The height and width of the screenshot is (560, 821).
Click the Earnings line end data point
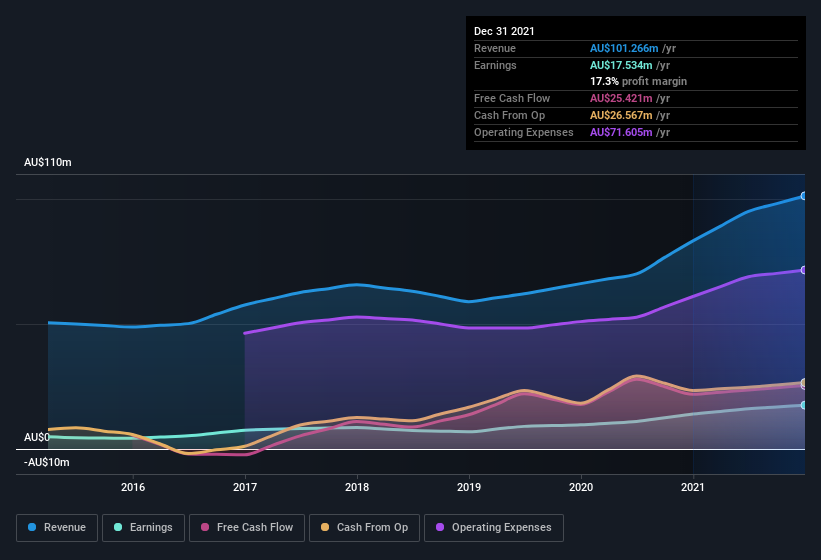point(804,405)
